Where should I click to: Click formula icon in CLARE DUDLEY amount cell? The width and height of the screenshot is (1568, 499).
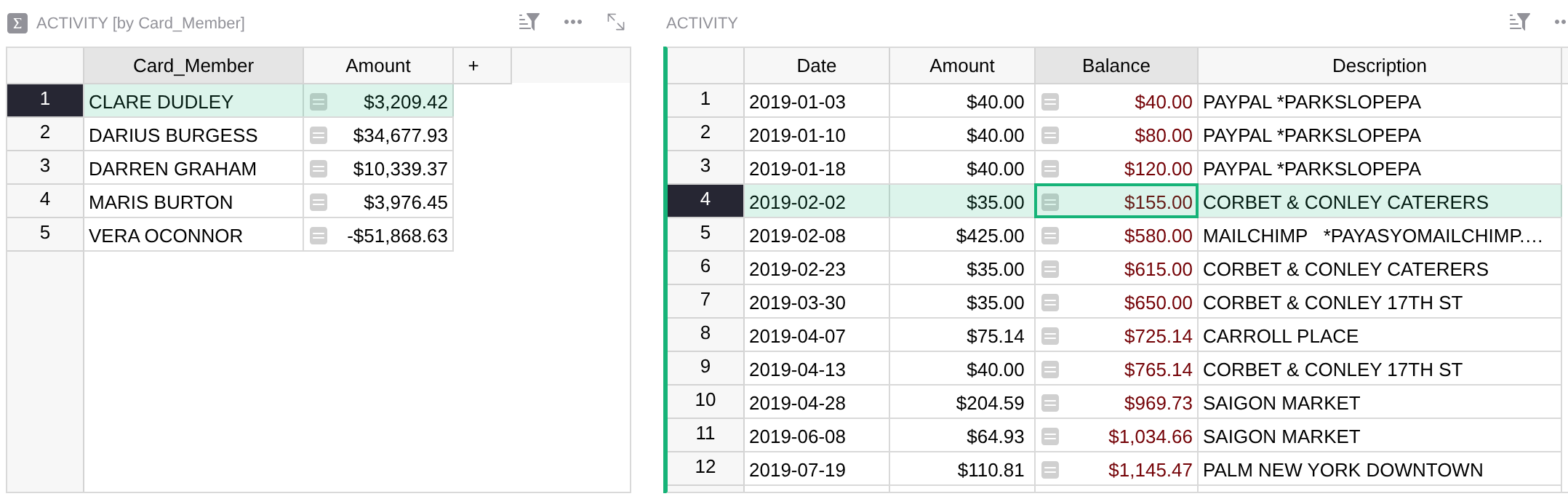319,102
